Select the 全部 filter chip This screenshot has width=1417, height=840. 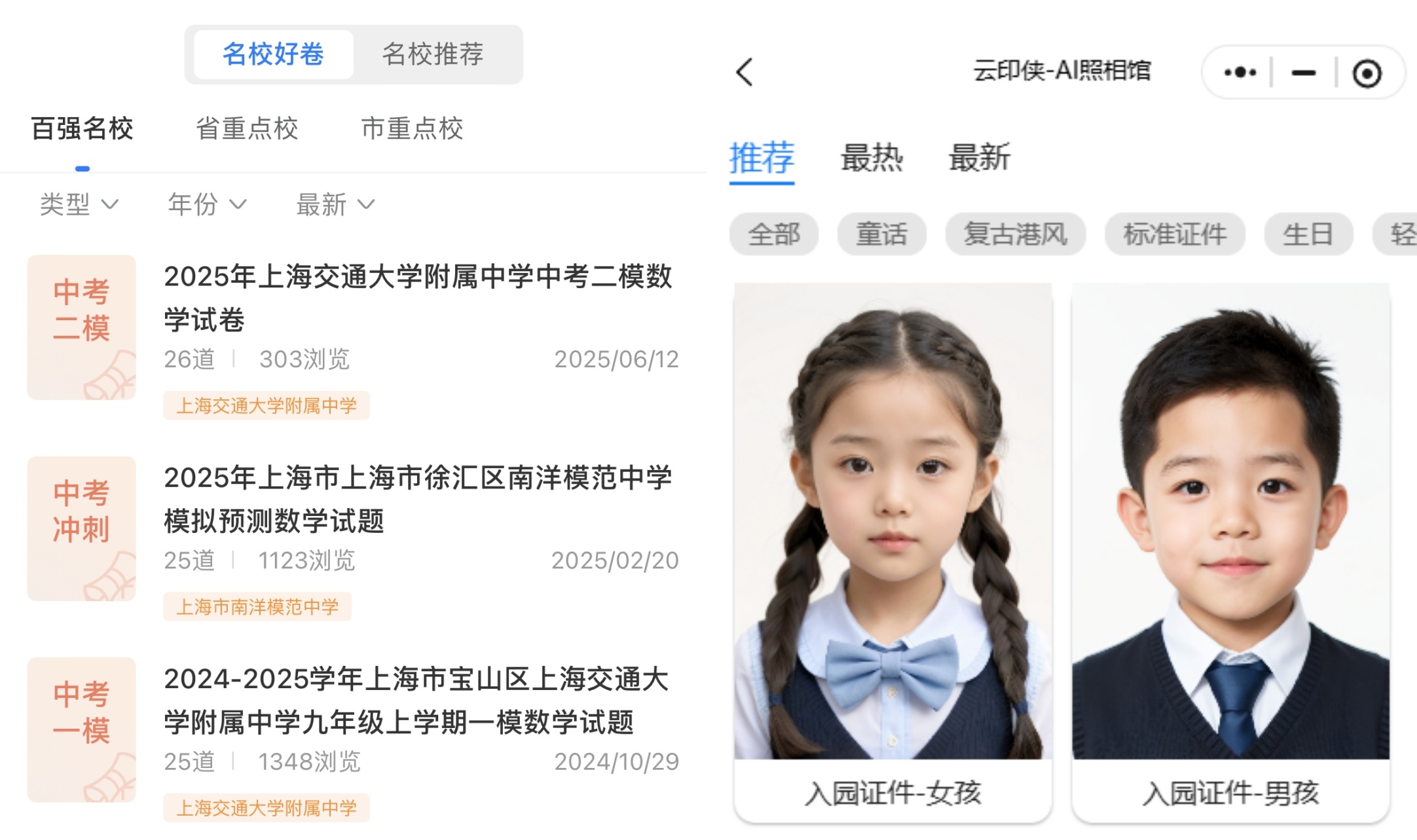(x=774, y=234)
